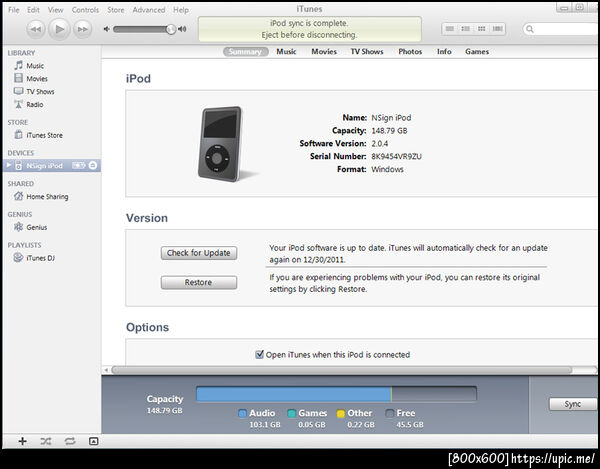
Task: Open iTunes DJ playlist
Action: [40, 258]
